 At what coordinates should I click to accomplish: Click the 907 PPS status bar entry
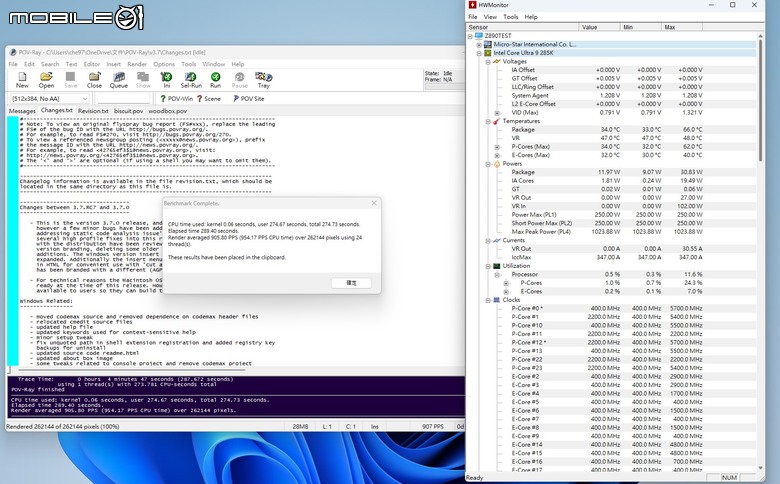point(432,426)
